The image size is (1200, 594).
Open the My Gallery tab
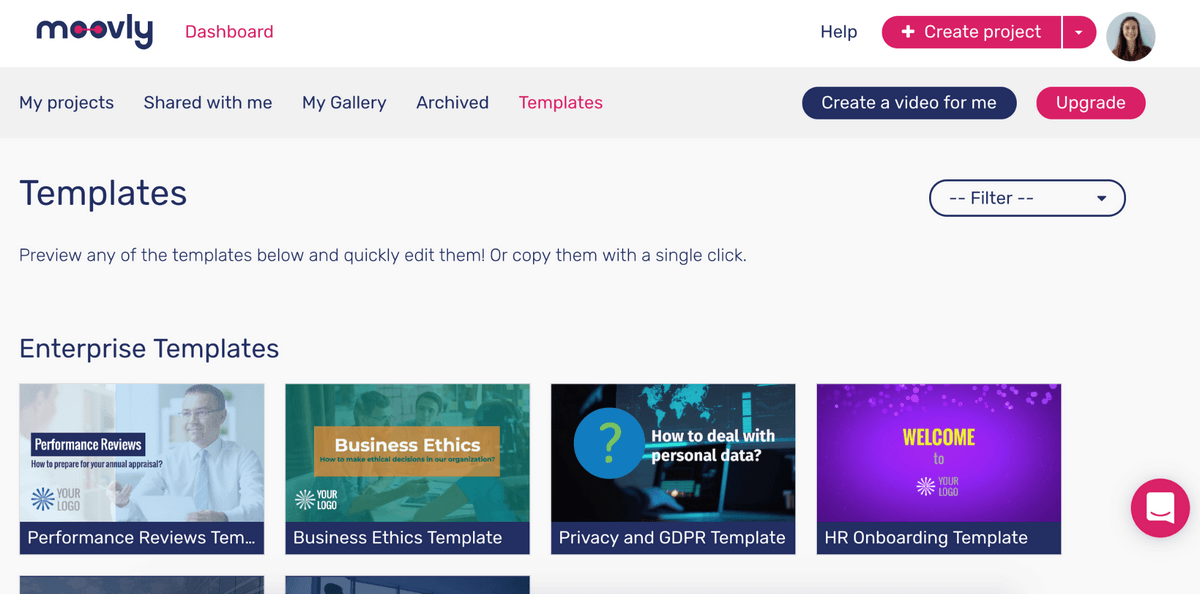pos(344,103)
